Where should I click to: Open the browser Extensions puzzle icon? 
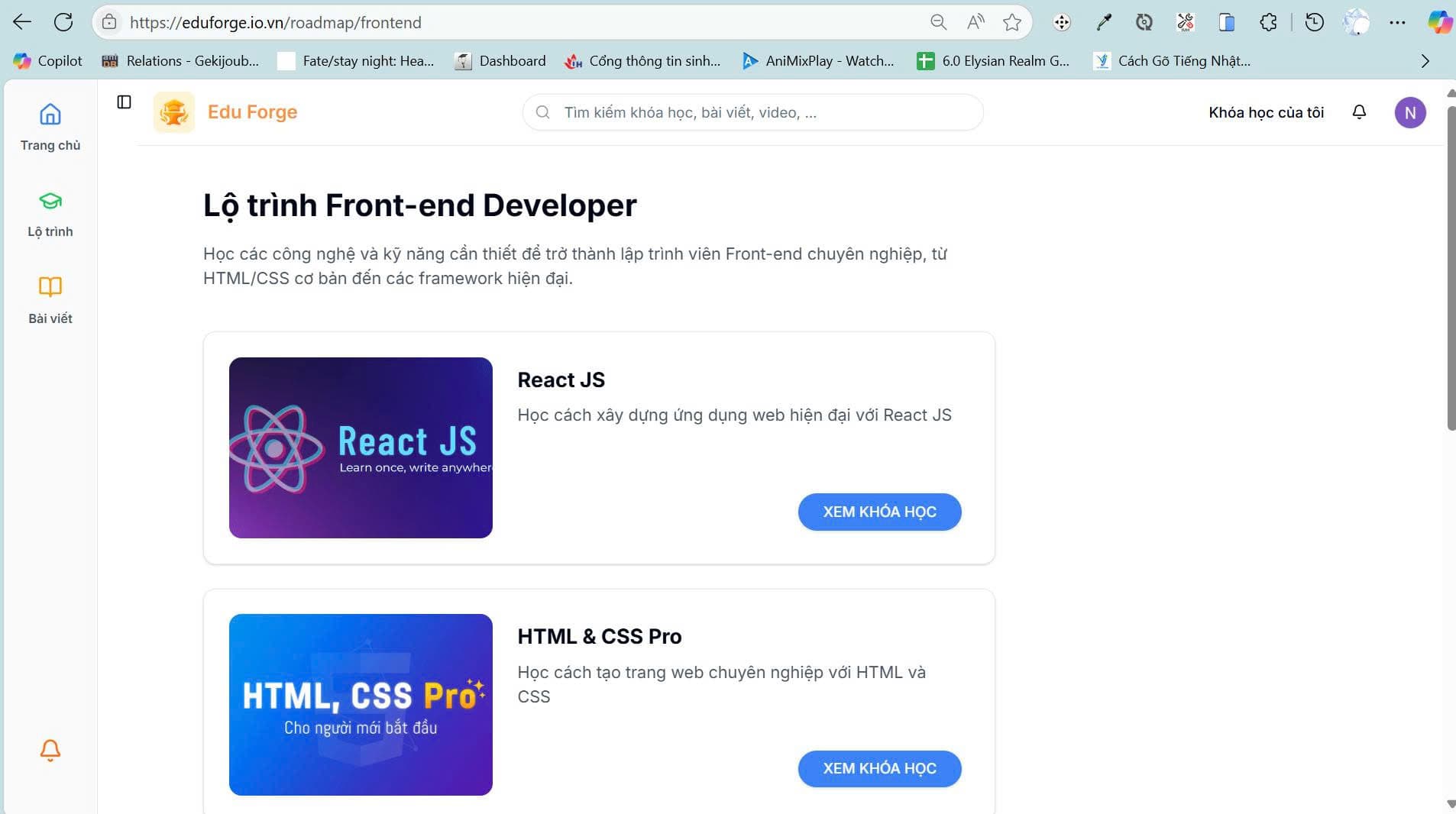pos(1268,22)
